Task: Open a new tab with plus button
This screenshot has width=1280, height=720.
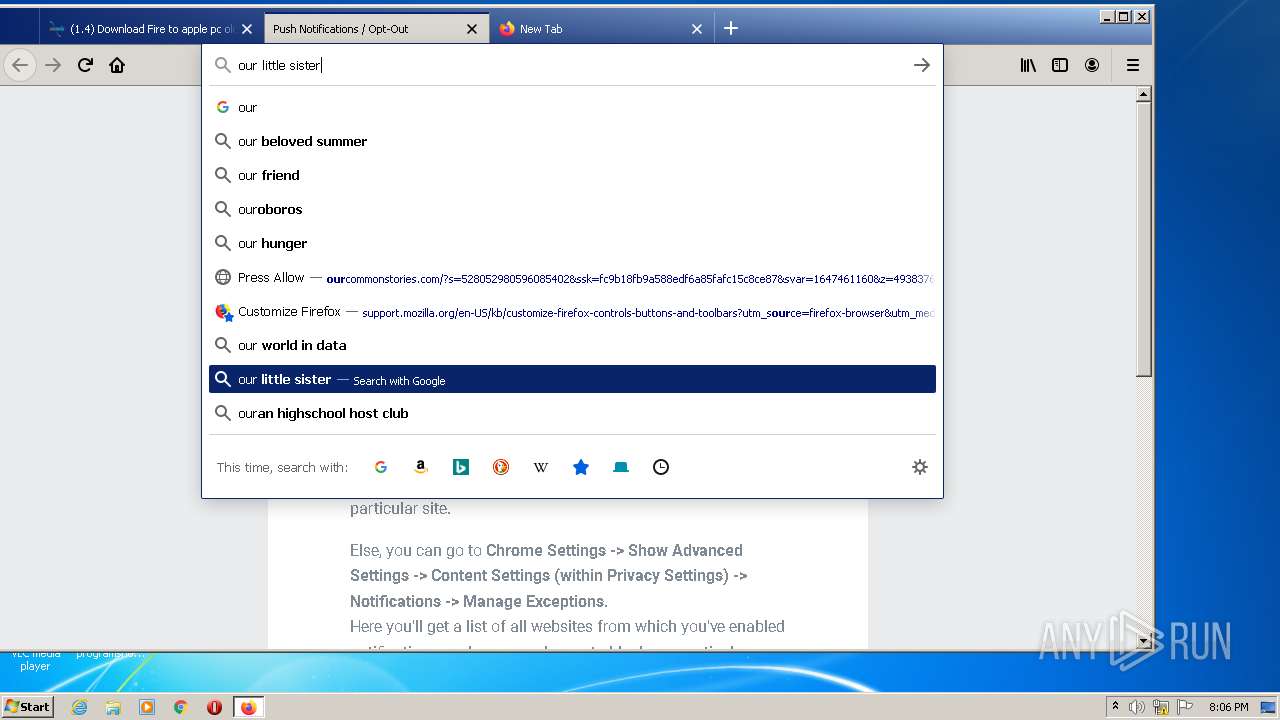Action: click(731, 28)
